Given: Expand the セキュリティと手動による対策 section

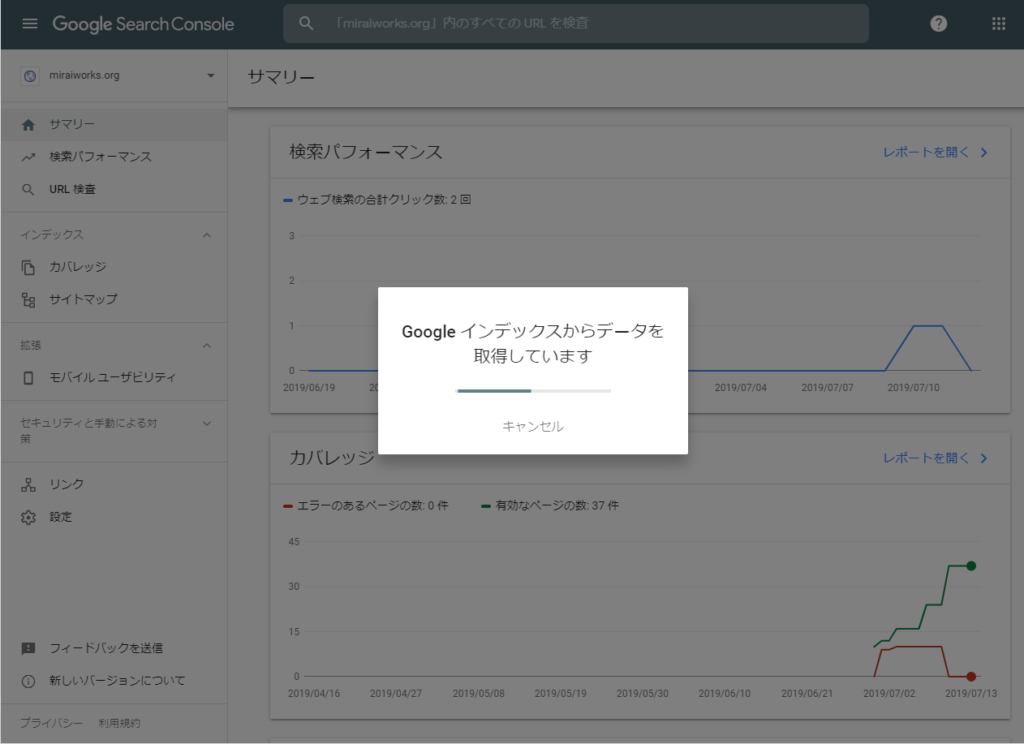Looking at the screenshot, I should (x=207, y=423).
